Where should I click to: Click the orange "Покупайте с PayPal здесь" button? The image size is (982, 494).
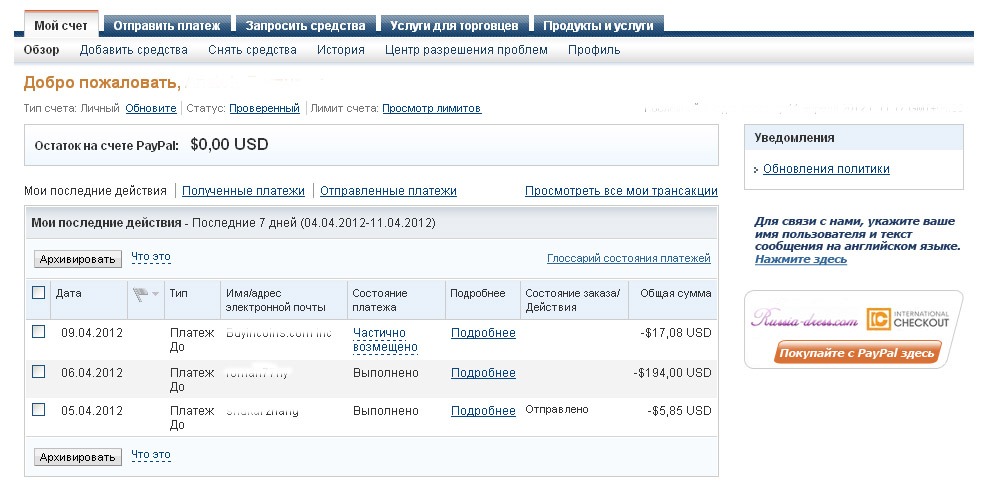(x=857, y=353)
